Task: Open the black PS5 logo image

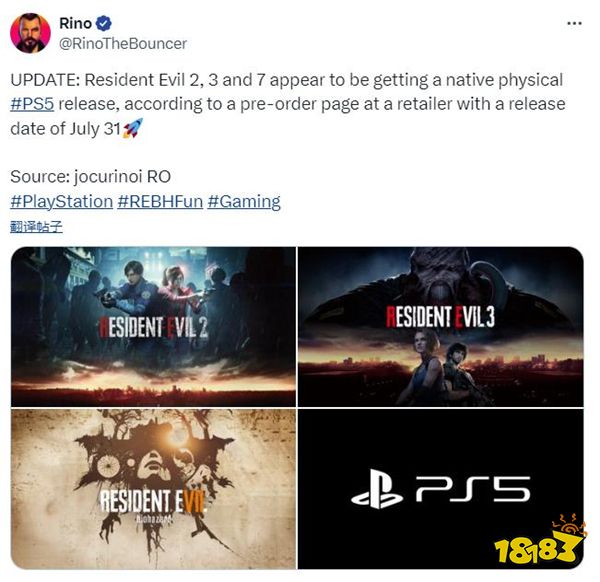Action: [x=441, y=489]
